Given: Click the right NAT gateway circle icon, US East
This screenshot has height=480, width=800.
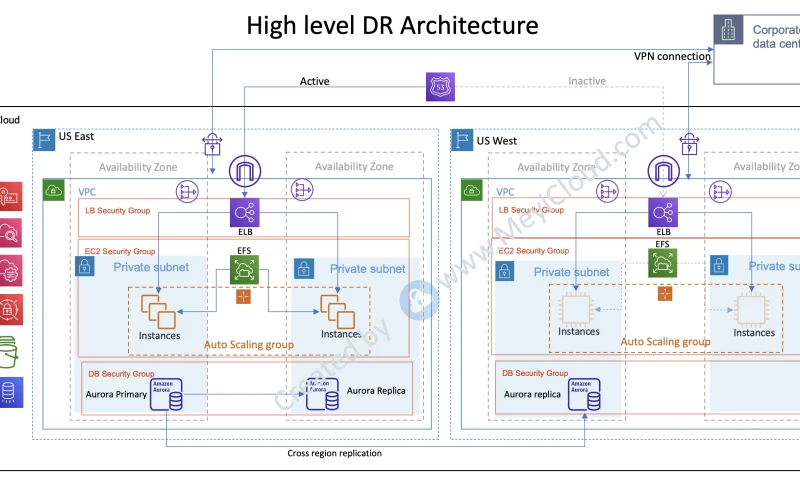Looking at the screenshot, I should [x=302, y=190].
